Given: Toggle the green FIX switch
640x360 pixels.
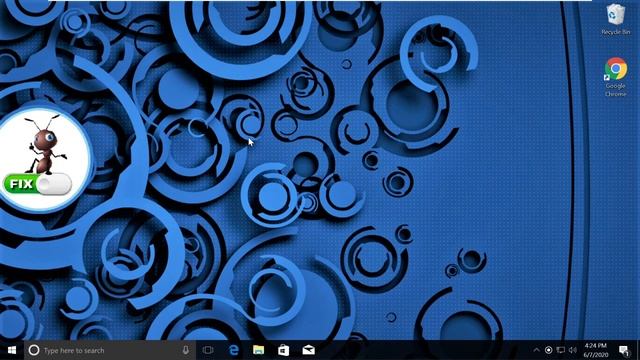Looking at the screenshot, I should [38, 184].
